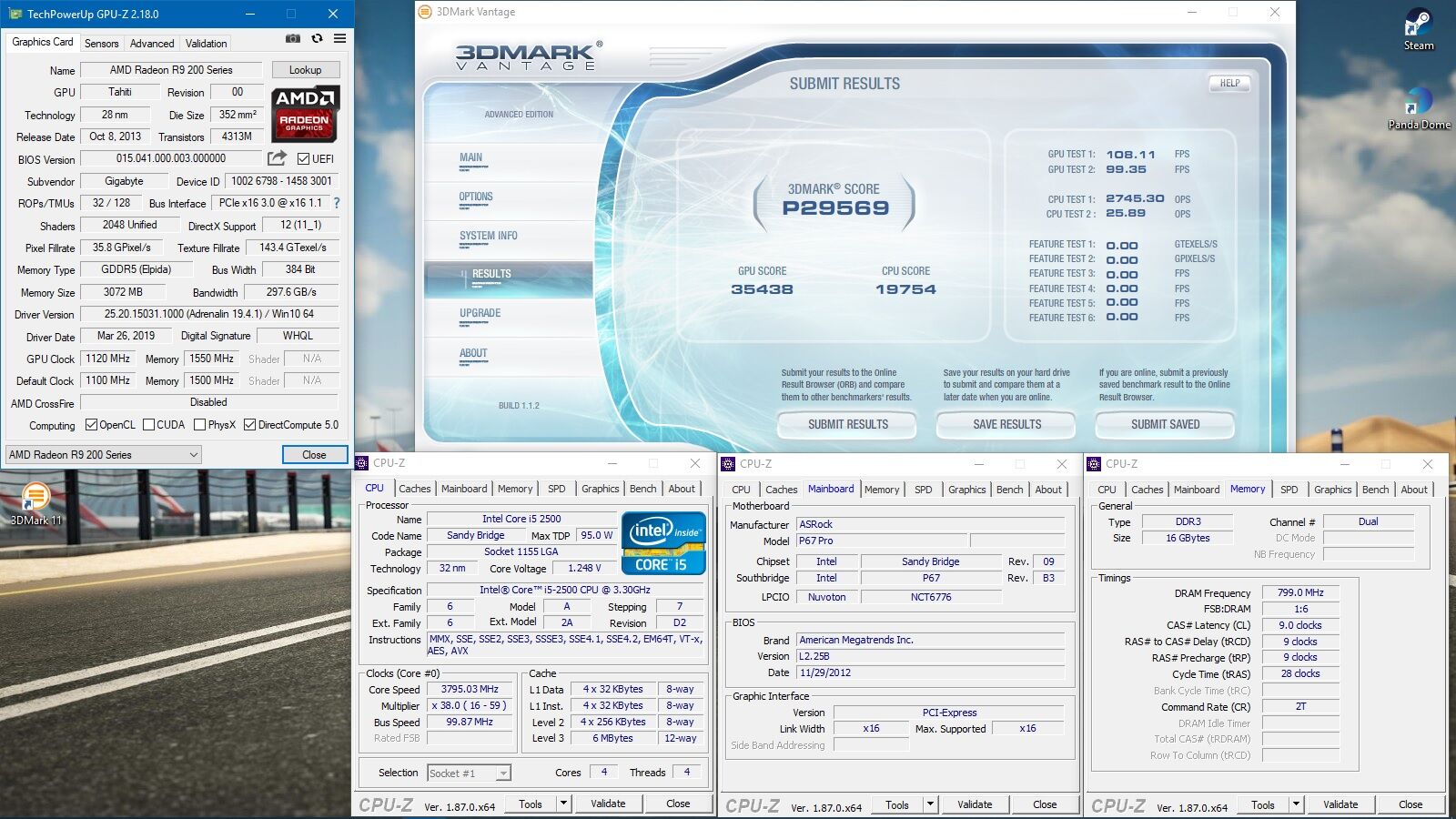The width and height of the screenshot is (1456, 819).
Task: Toggle the PhysX checkbox
Action: point(200,425)
